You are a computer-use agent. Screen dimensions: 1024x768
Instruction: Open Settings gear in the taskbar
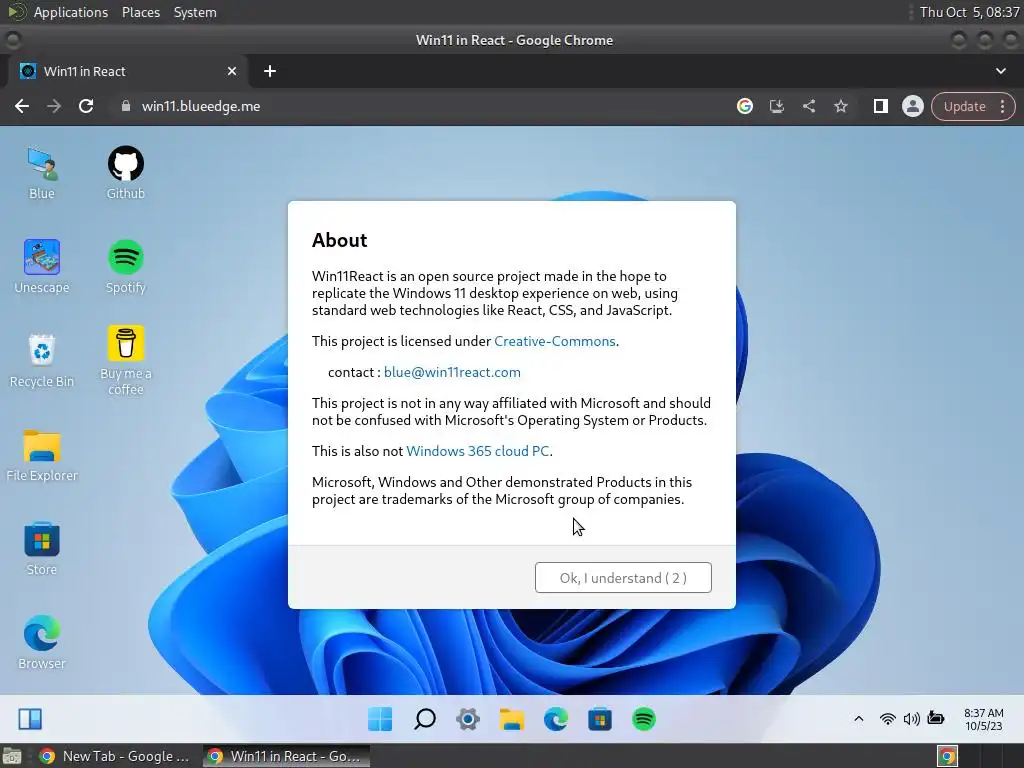(468, 719)
